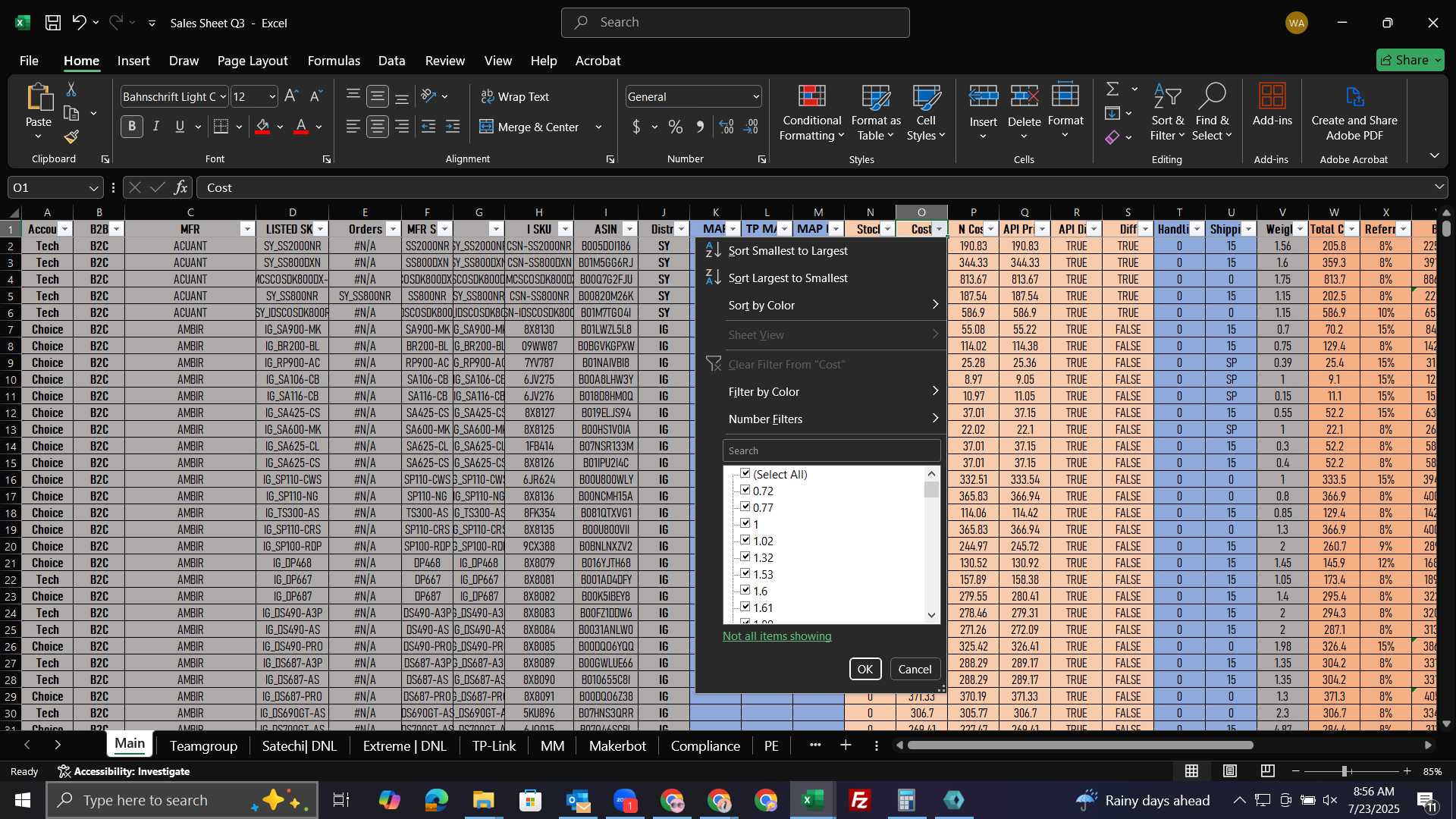Viewport: 1456px width, 819px height.
Task: Open Conditional Formatting menu
Action: [811, 114]
